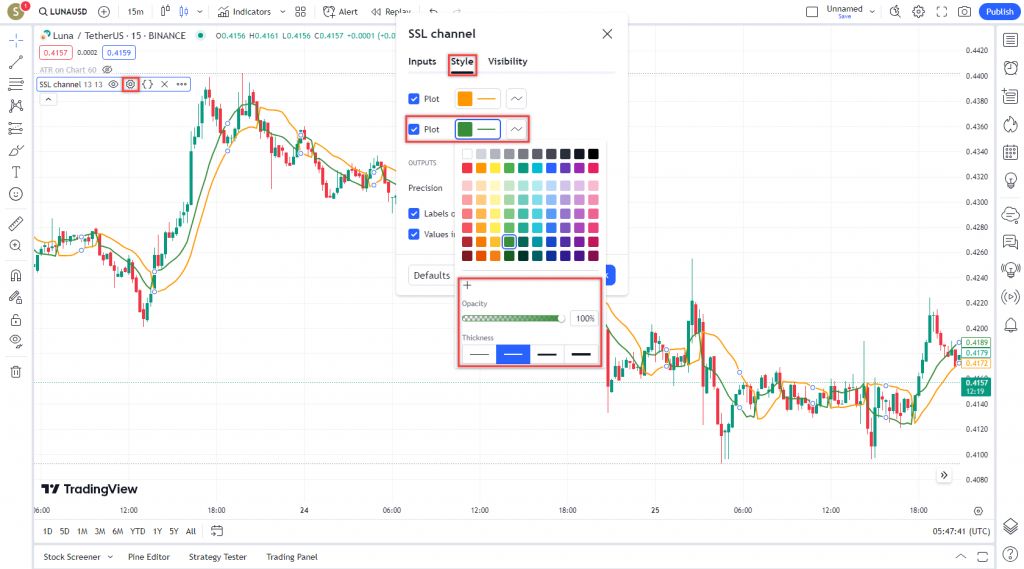Uncheck the Values checkbox
The image size is (1024, 569).
coord(414,234)
